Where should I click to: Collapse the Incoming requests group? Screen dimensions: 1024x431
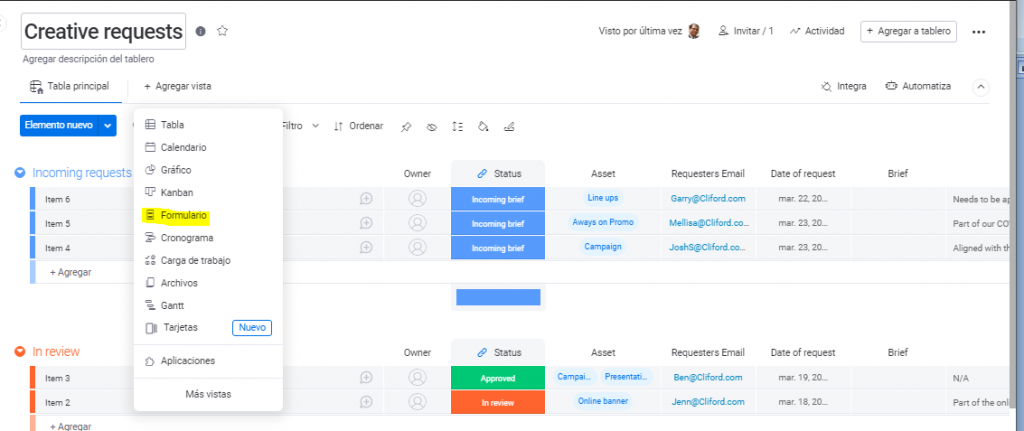point(20,173)
